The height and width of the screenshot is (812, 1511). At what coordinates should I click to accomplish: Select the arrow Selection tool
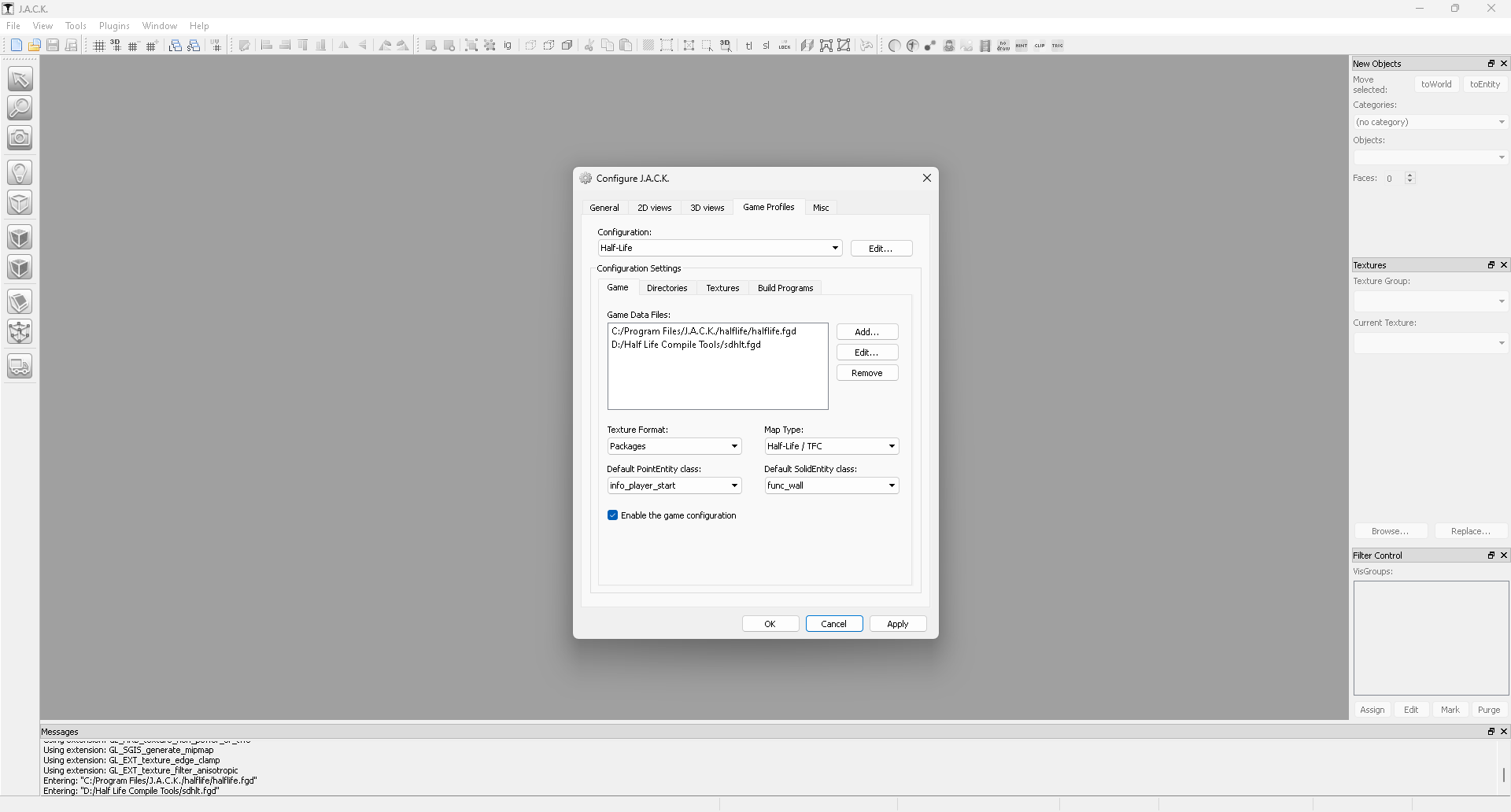pyautogui.click(x=20, y=79)
